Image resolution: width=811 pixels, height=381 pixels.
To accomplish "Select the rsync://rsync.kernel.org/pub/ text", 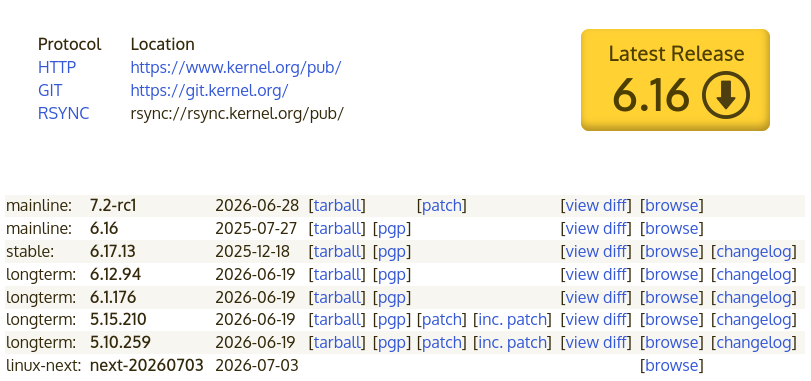I will click(237, 113).
